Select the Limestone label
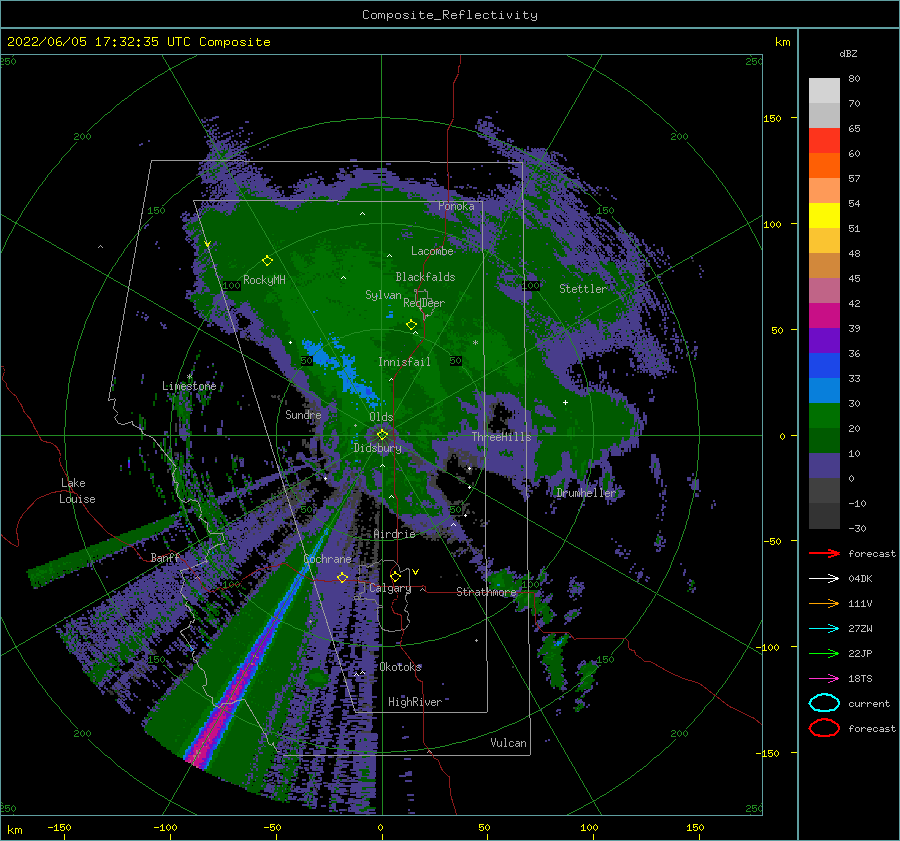 tap(189, 386)
